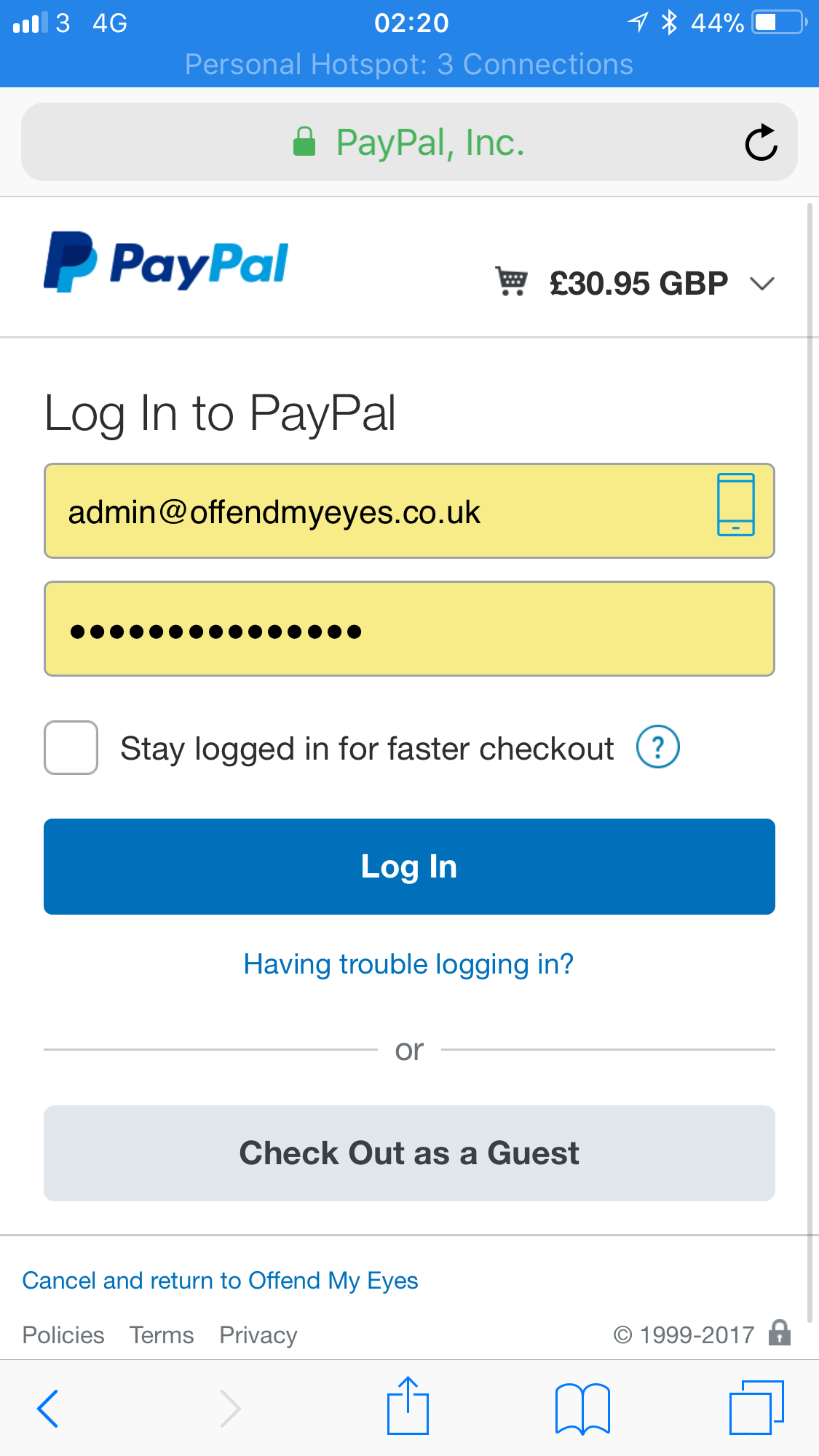The width and height of the screenshot is (819, 1456).
Task: Show open tabs in Safari
Action: click(x=756, y=1407)
